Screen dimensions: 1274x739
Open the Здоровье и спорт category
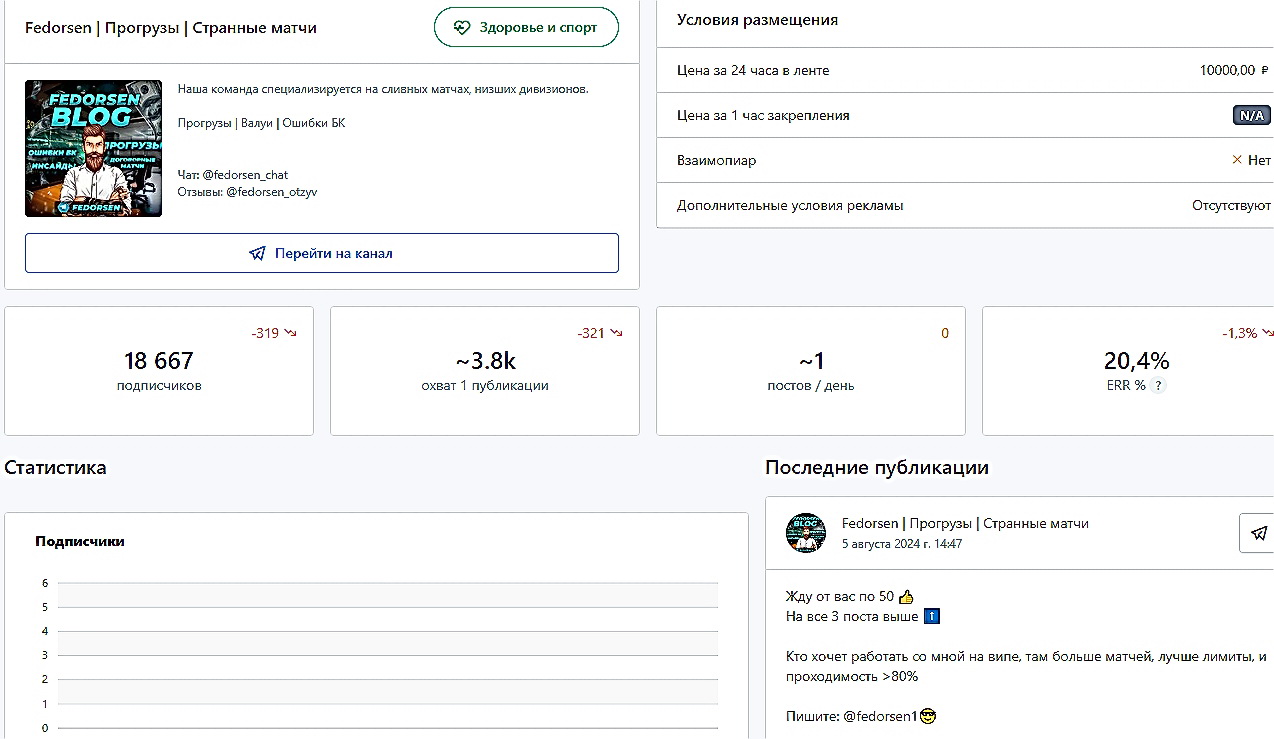click(526, 28)
